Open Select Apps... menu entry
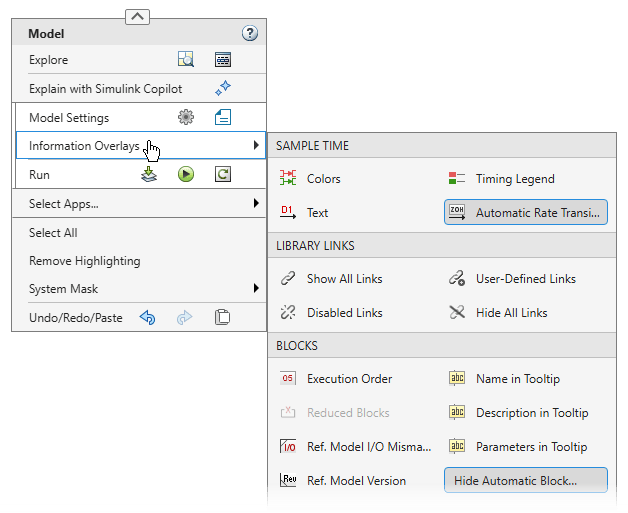The image size is (628, 513). tap(139, 203)
